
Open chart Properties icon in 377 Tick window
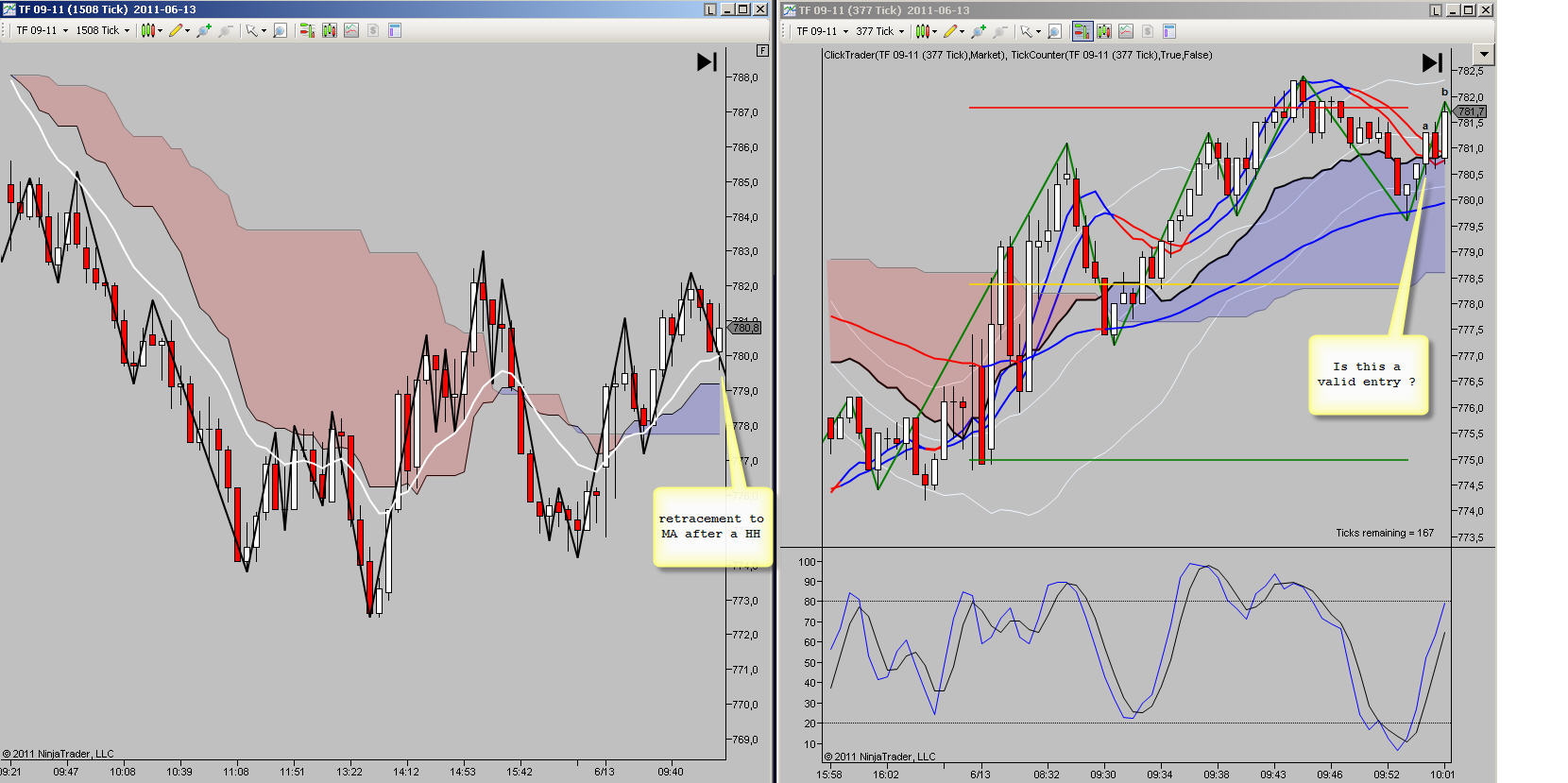[1169, 31]
